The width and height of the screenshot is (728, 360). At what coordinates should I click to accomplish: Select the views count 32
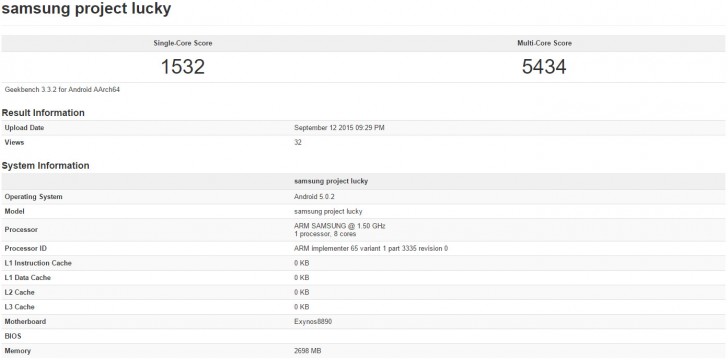click(x=298, y=143)
